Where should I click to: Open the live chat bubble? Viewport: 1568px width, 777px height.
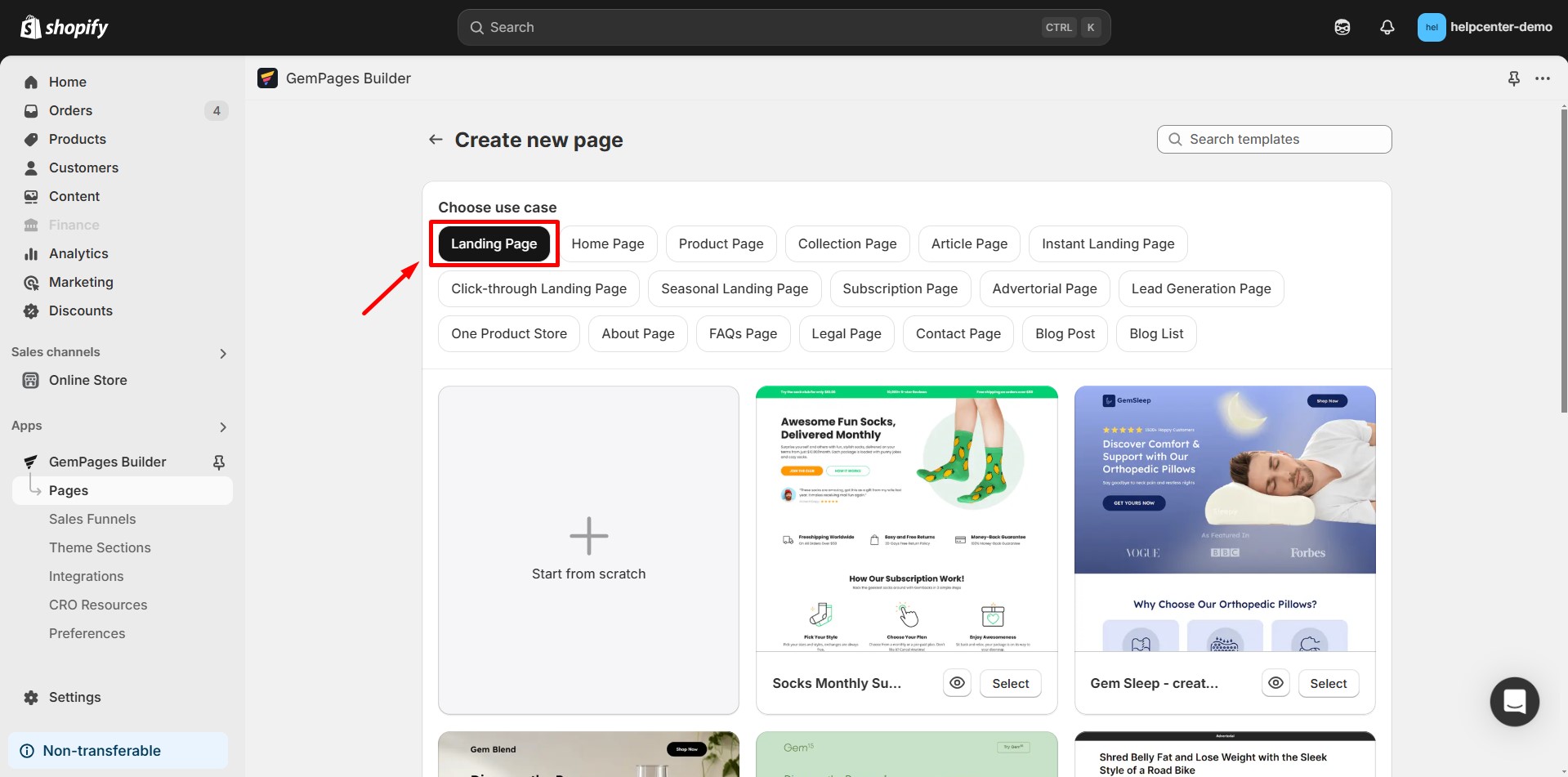coord(1514,701)
